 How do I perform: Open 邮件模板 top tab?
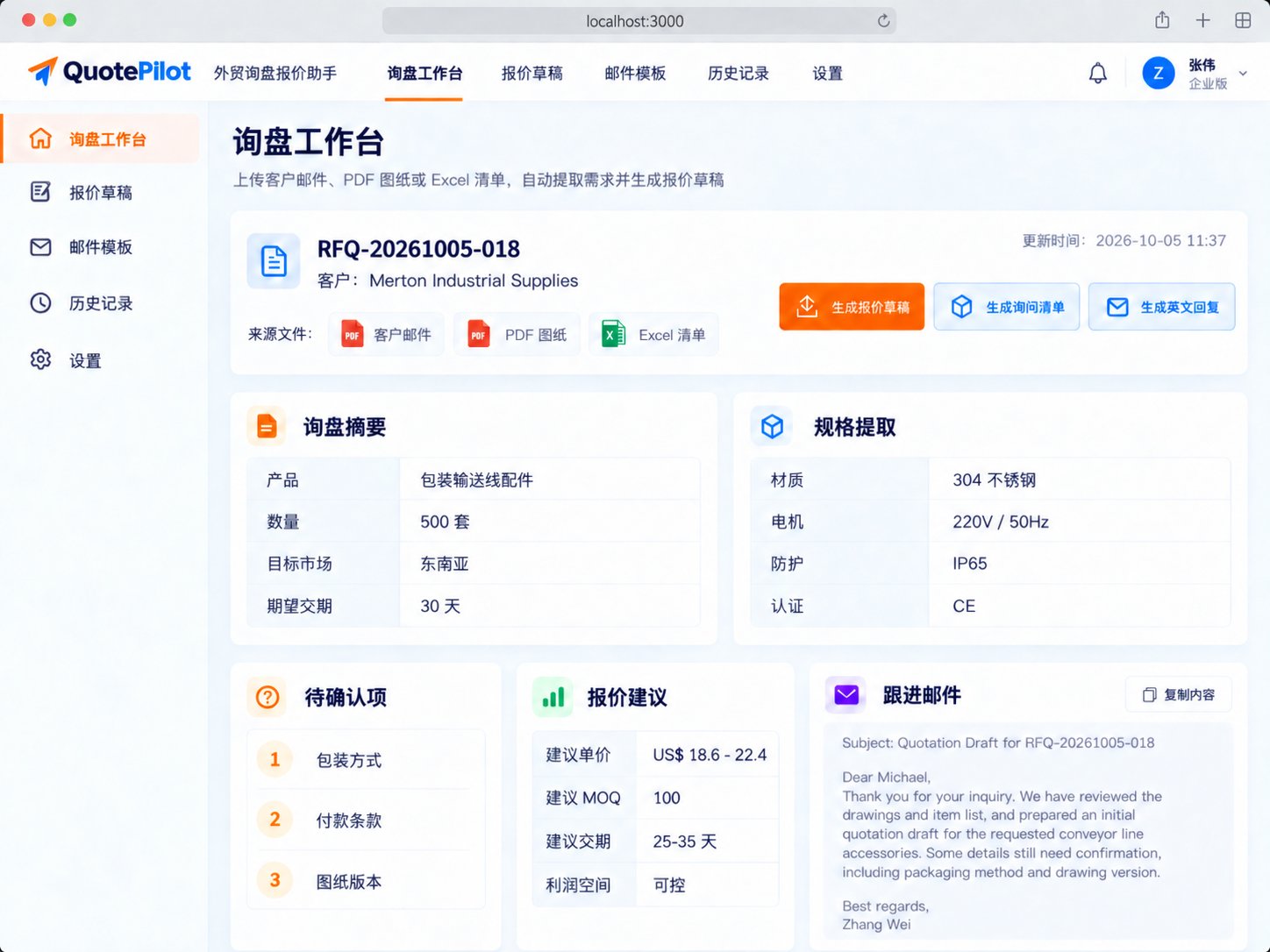point(635,74)
